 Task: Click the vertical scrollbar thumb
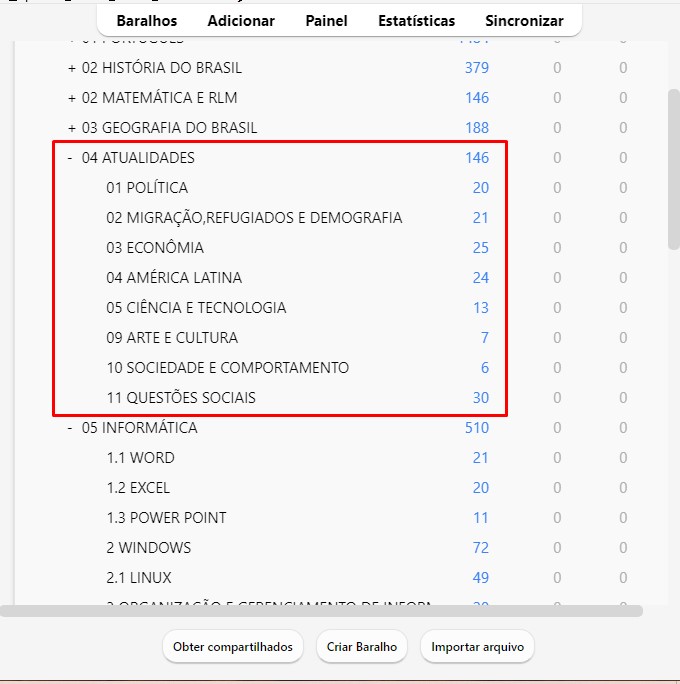coord(674,169)
